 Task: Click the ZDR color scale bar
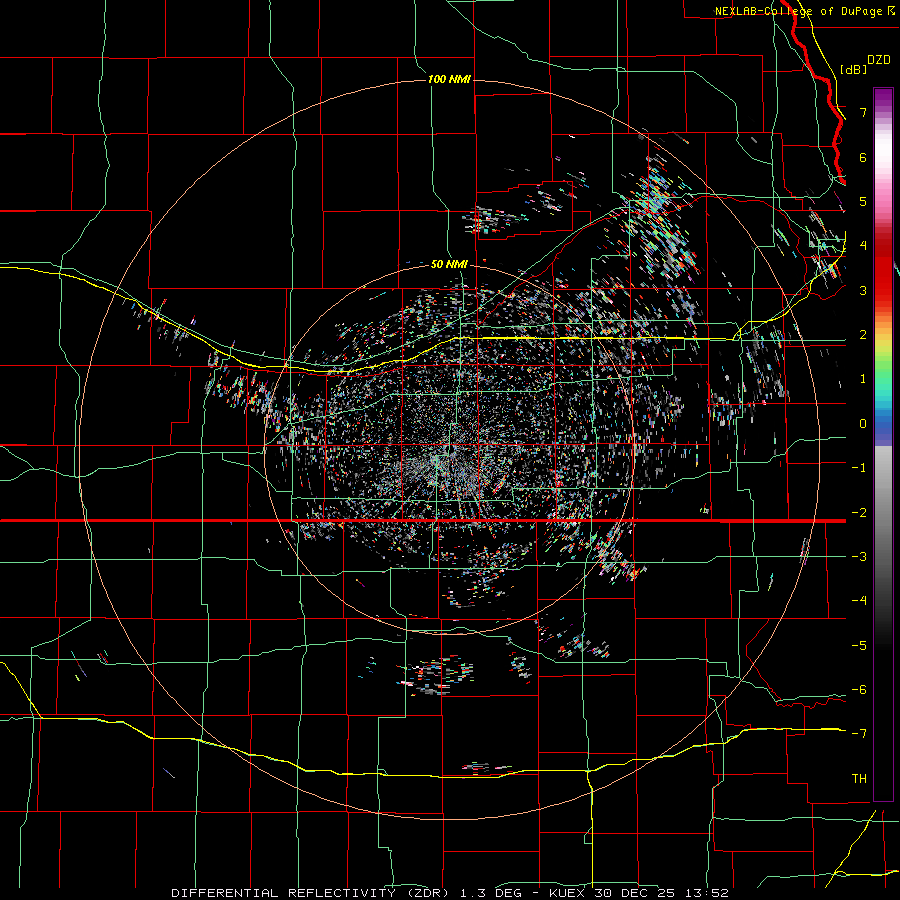[883, 444]
